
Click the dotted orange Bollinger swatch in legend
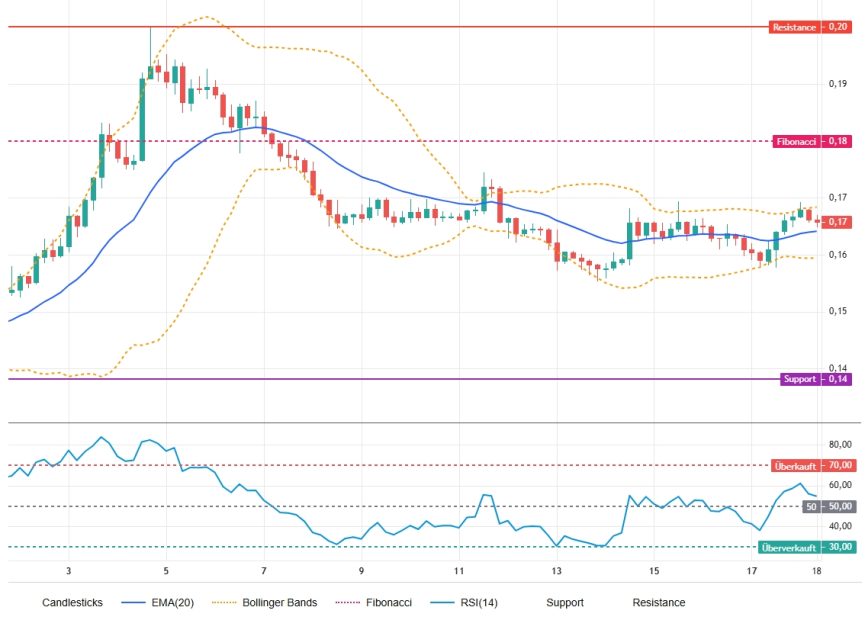pyautogui.click(x=224, y=603)
